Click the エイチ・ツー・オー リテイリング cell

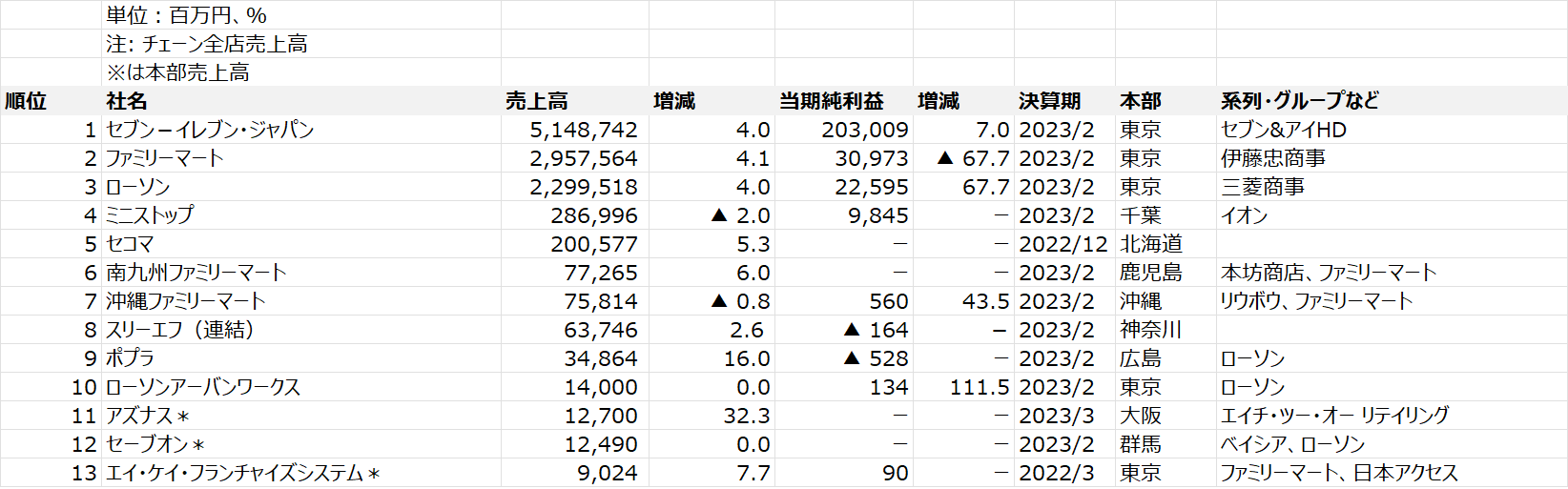1334,416
